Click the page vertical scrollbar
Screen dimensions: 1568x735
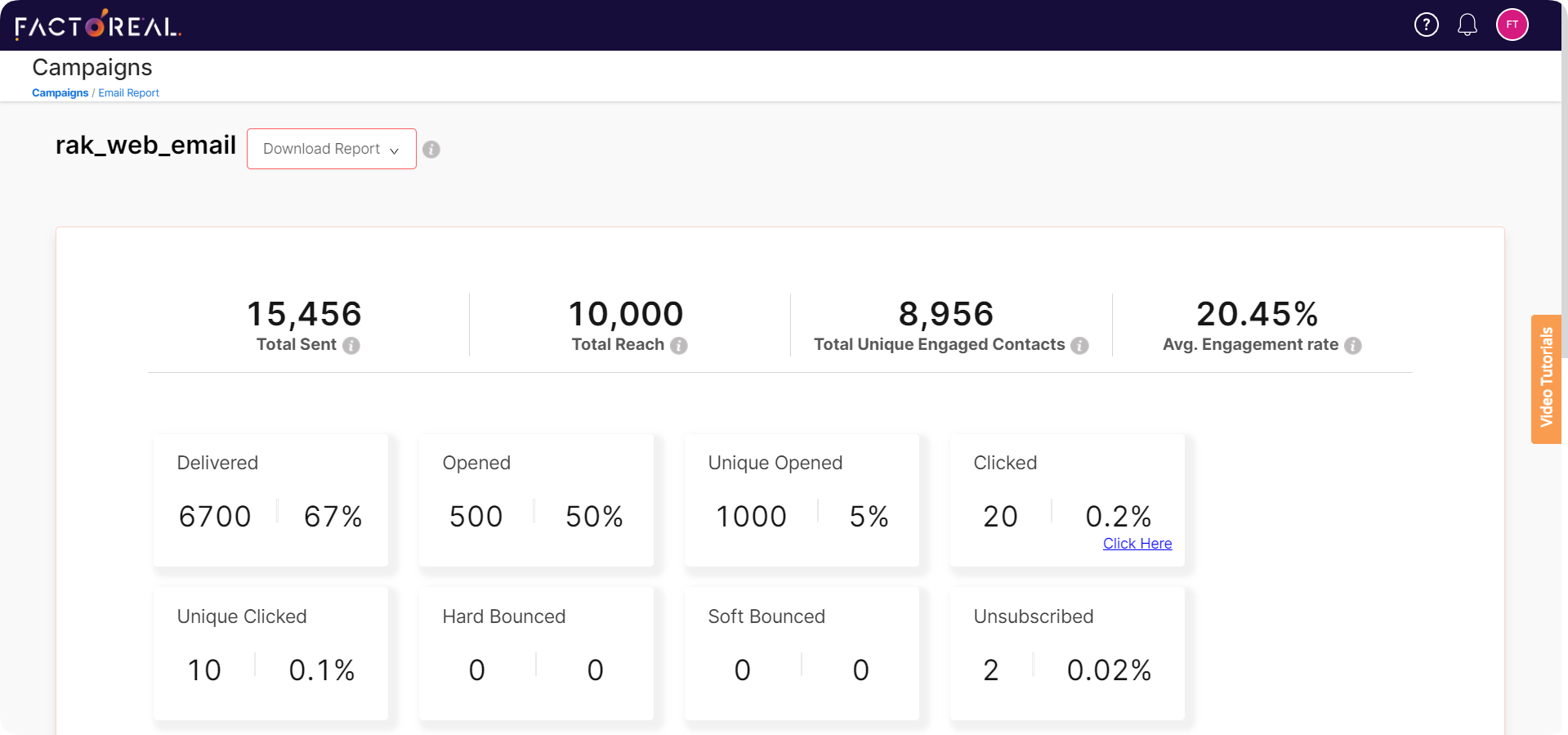1564,204
